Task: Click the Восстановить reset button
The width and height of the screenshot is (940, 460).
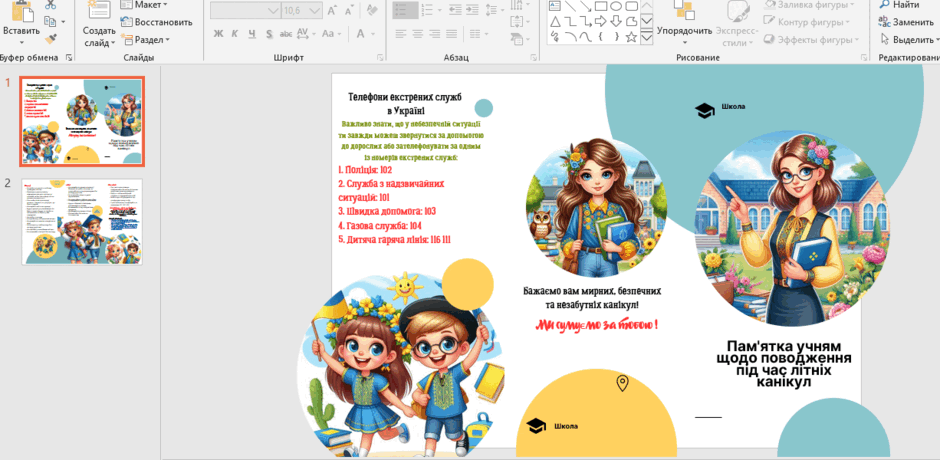Action: coord(156,22)
